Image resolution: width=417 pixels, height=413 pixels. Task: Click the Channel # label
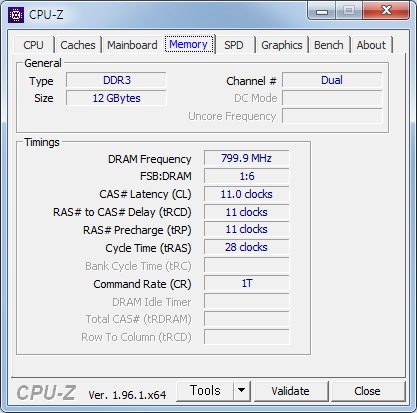[251, 81]
